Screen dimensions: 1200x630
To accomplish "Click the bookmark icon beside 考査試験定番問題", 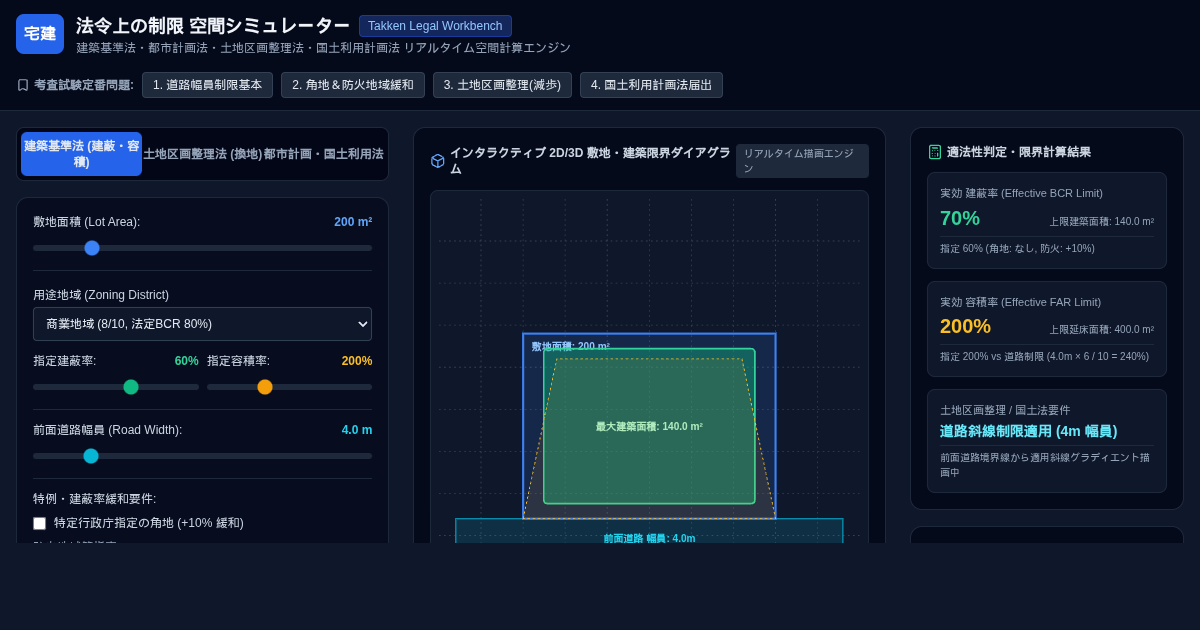I will point(23,85).
